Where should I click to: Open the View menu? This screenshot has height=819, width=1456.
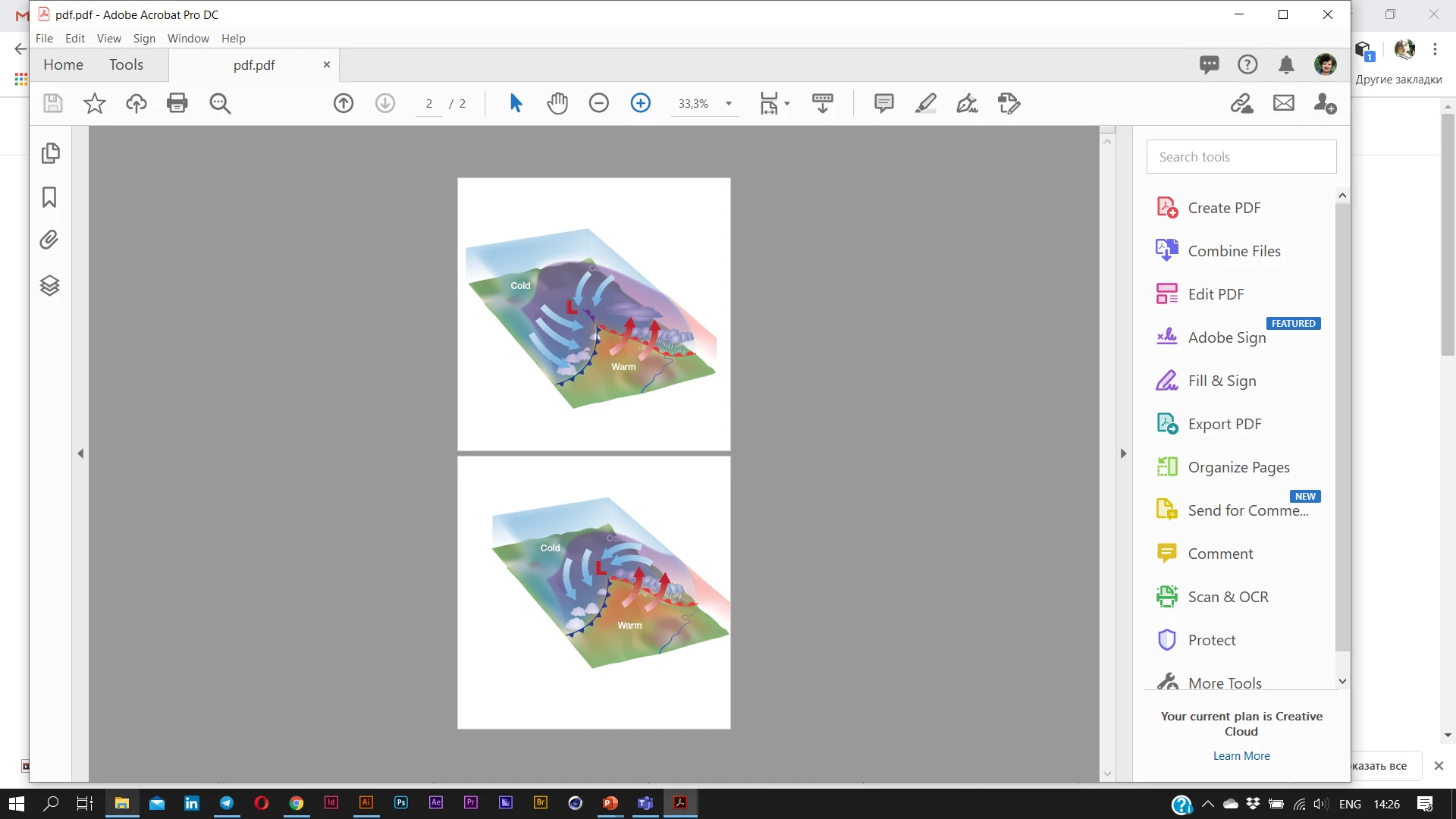pos(108,38)
